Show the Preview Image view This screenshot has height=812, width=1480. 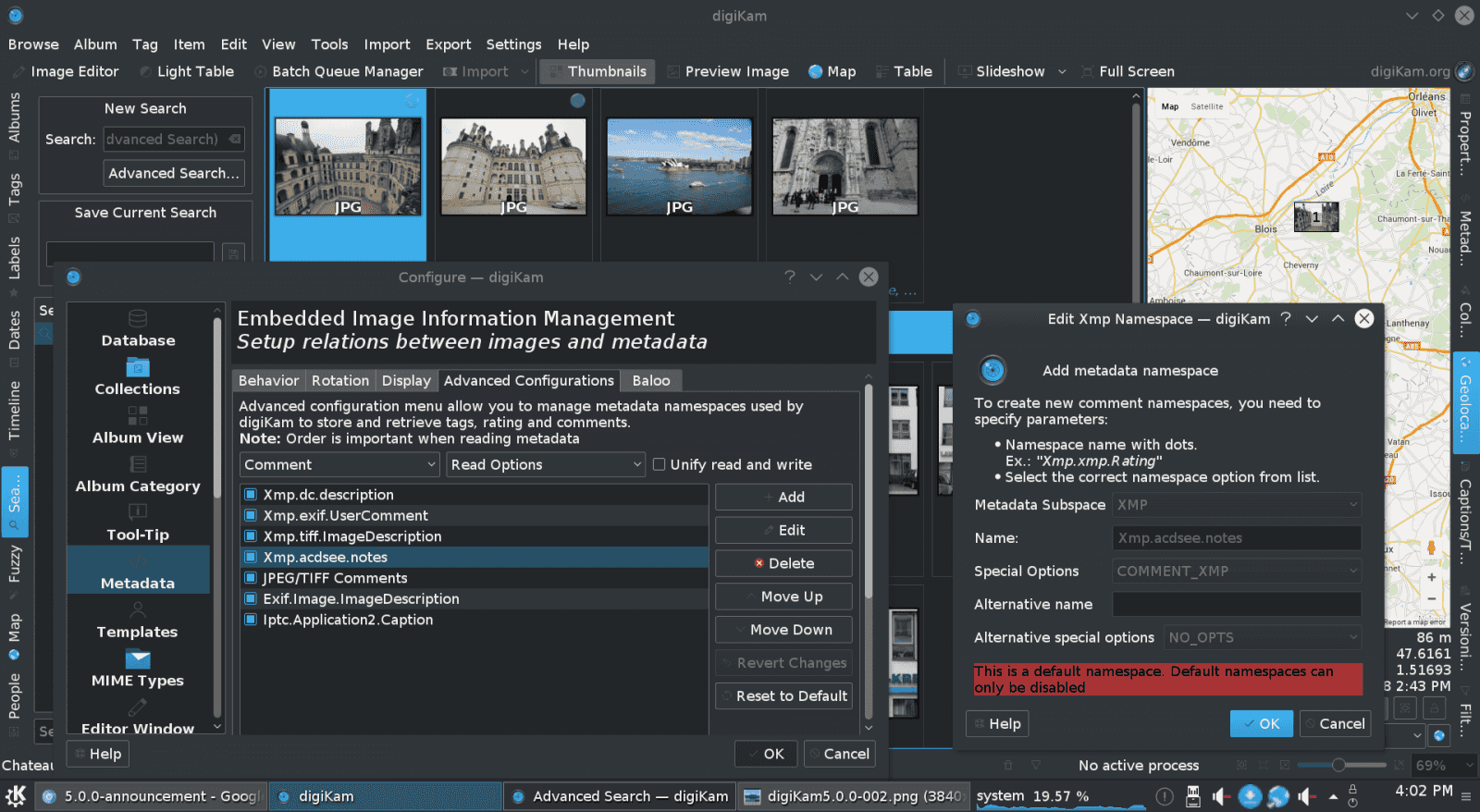(x=727, y=71)
